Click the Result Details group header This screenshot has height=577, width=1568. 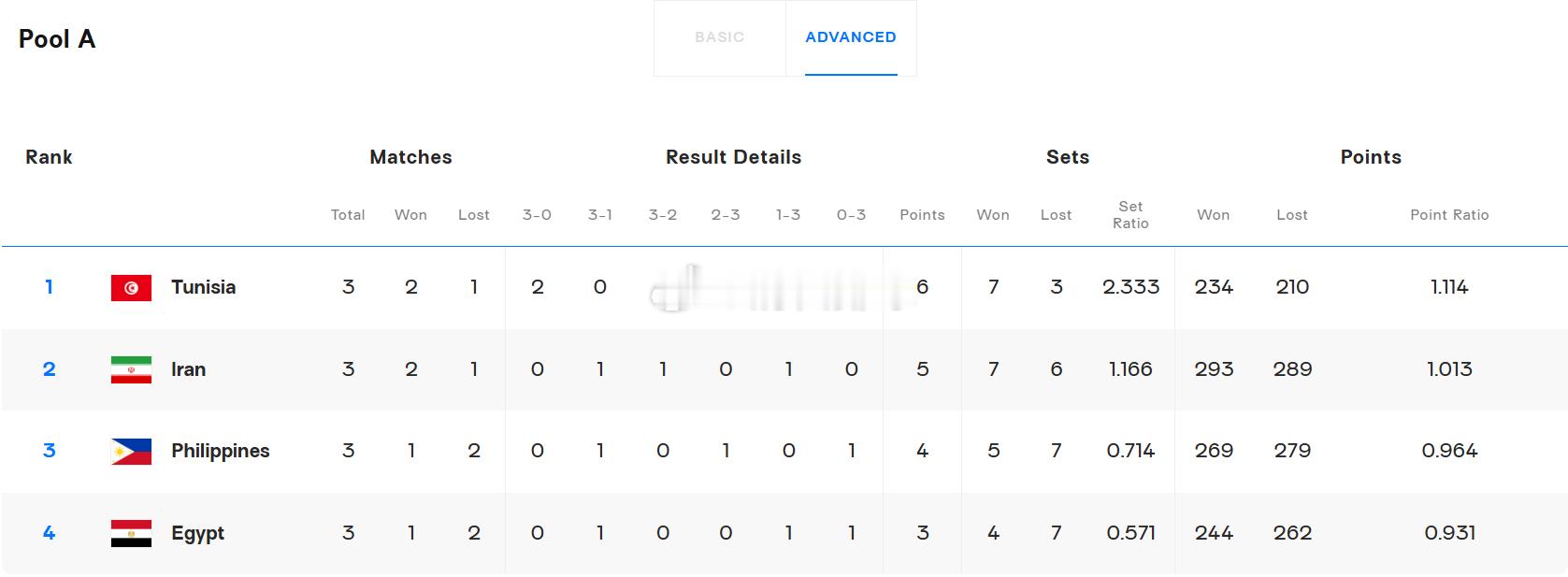pos(733,157)
